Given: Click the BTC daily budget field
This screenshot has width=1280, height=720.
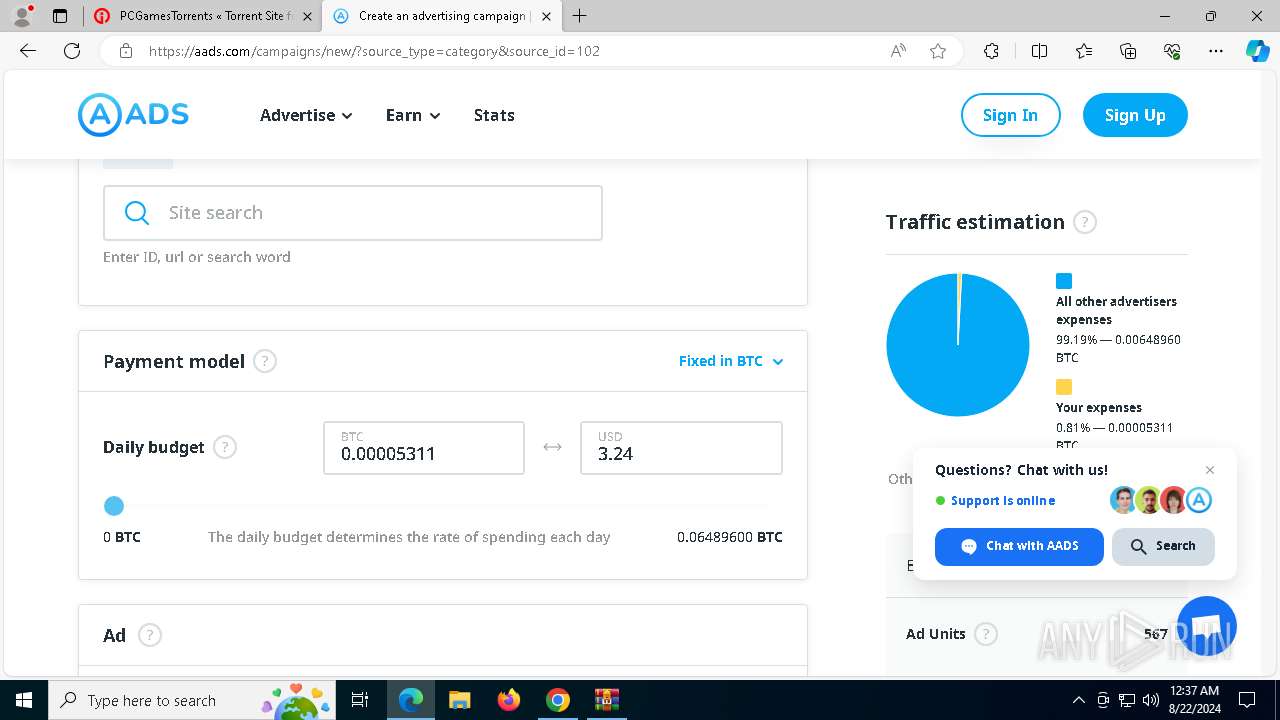Looking at the screenshot, I should [x=424, y=448].
